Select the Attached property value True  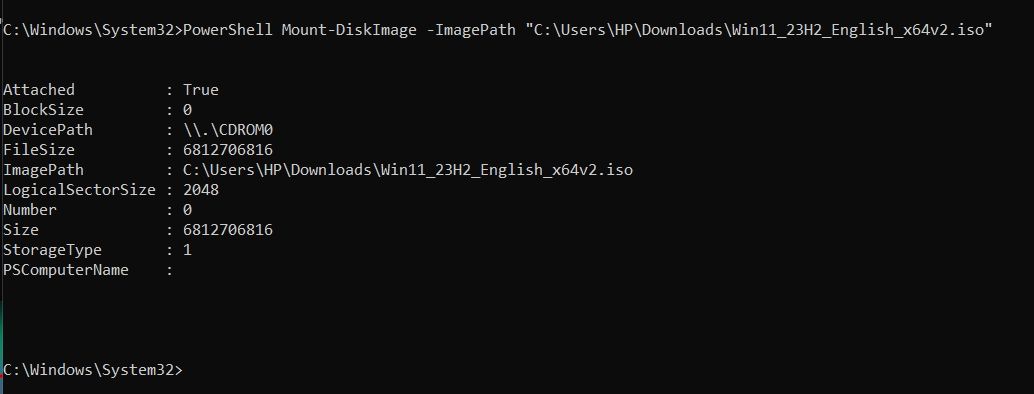click(201, 90)
